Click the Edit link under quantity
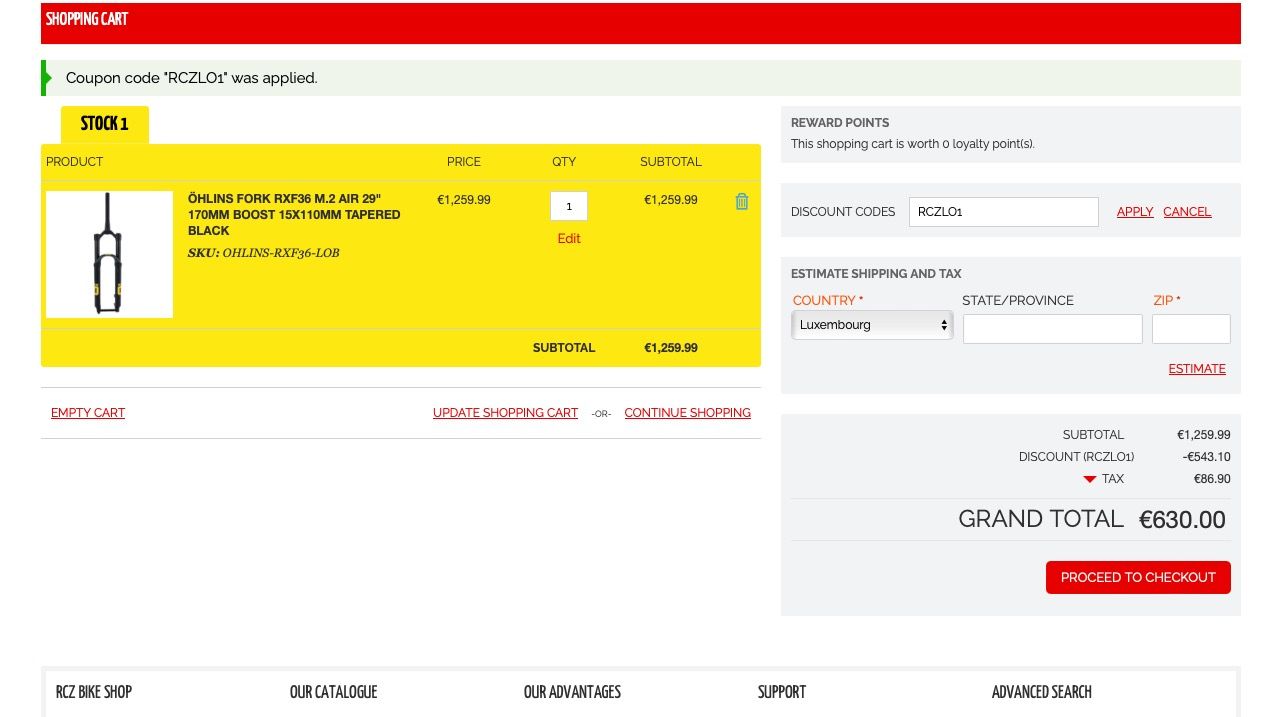Viewport: 1286px width, 717px height. (568, 239)
